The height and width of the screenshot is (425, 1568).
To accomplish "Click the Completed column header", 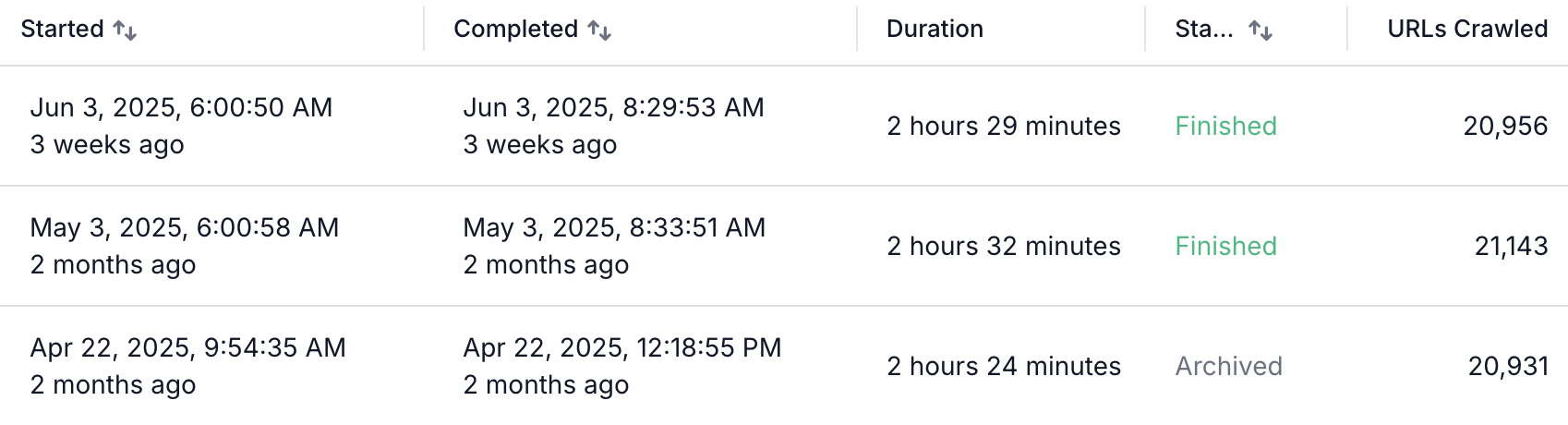I will [515, 29].
